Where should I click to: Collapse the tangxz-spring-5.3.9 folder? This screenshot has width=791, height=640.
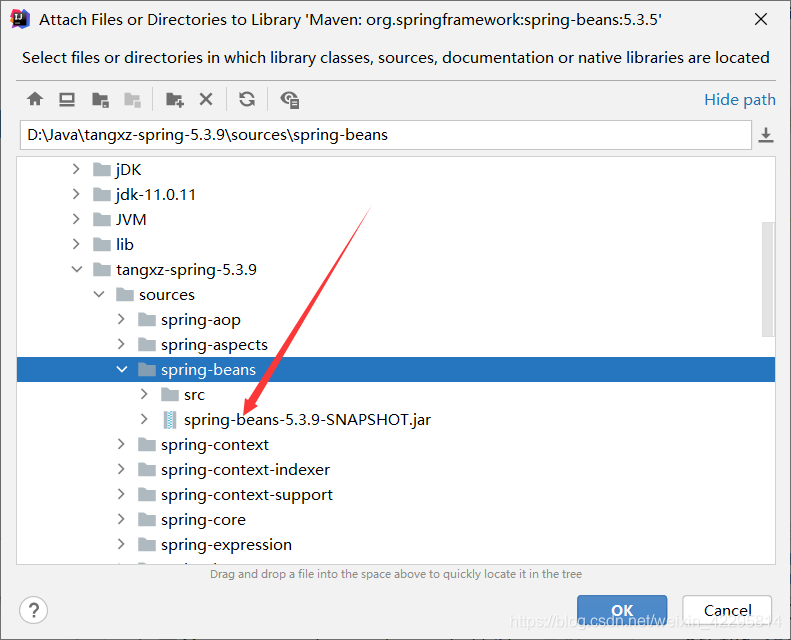pyautogui.click(x=77, y=269)
